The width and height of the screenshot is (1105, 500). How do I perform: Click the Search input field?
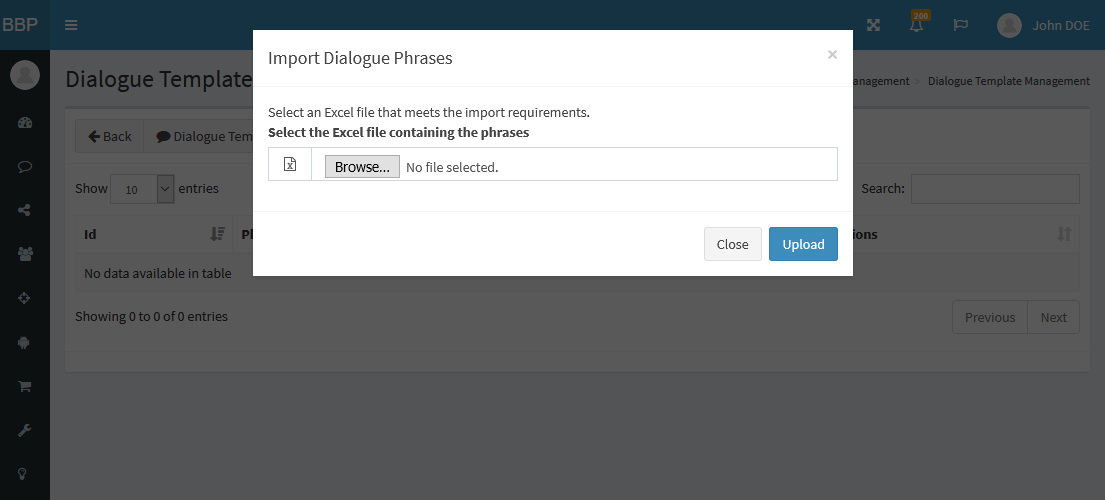click(x=995, y=189)
